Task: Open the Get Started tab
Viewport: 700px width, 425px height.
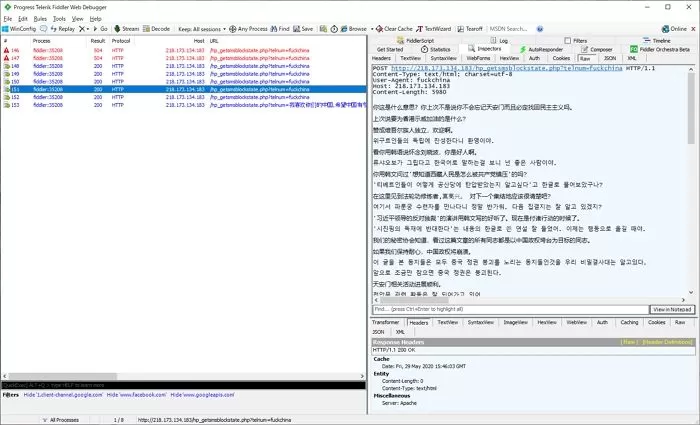Action: (x=390, y=49)
